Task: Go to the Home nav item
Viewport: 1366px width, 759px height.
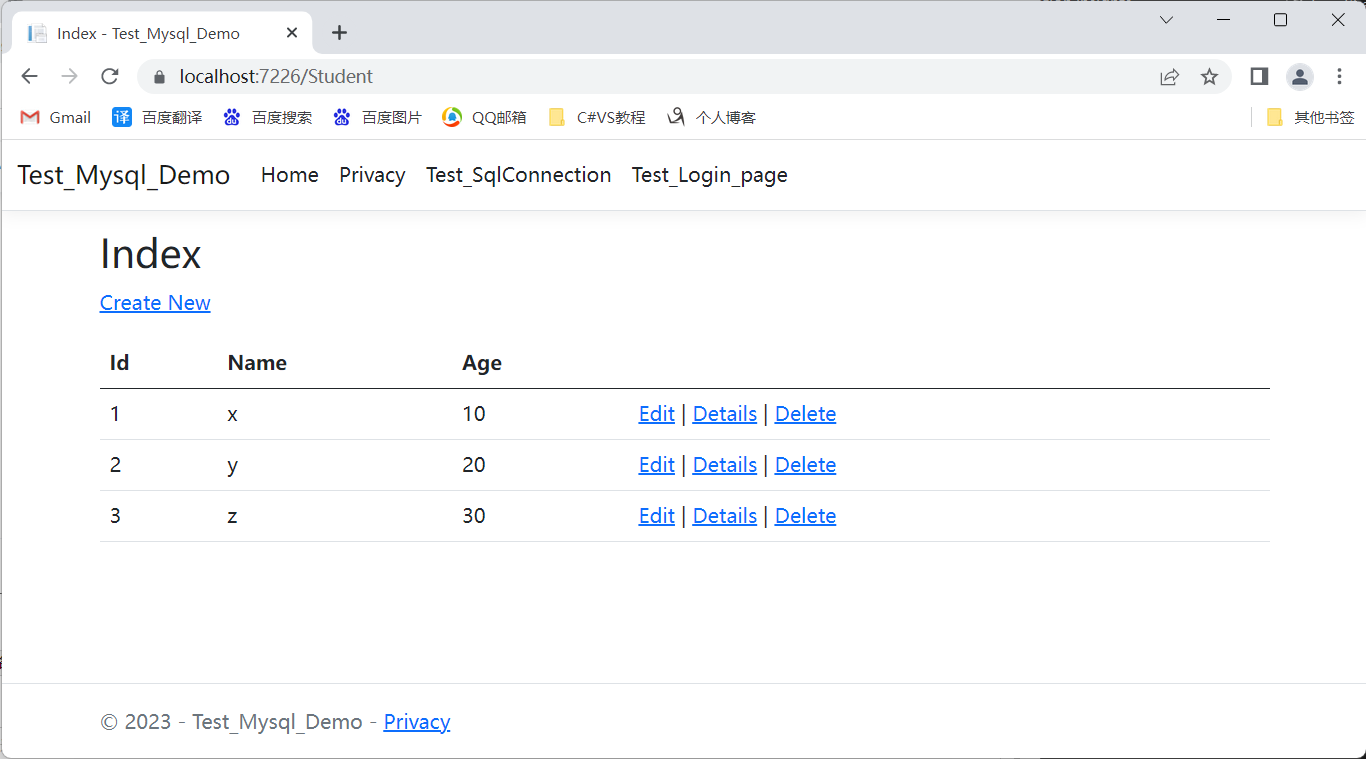Action: (x=290, y=175)
